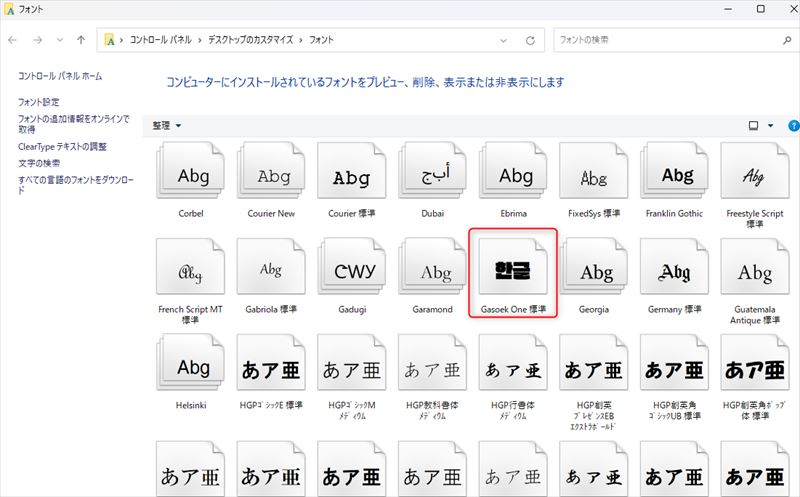Expand chevron after コントロール パネル breadcrumb
Viewport: 800px width, 497px height.
[x=199, y=40]
